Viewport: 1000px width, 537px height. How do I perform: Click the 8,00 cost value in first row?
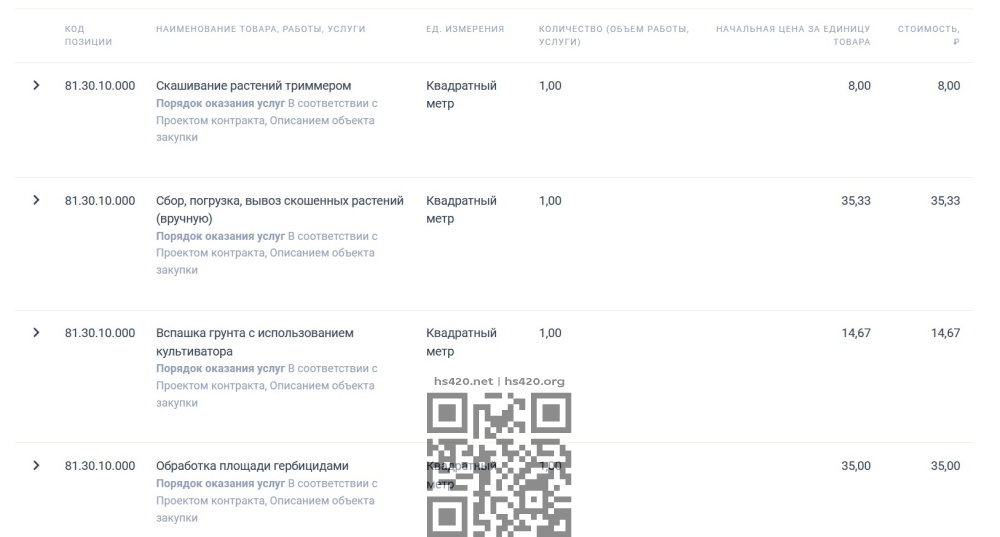pyautogui.click(x=948, y=85)
